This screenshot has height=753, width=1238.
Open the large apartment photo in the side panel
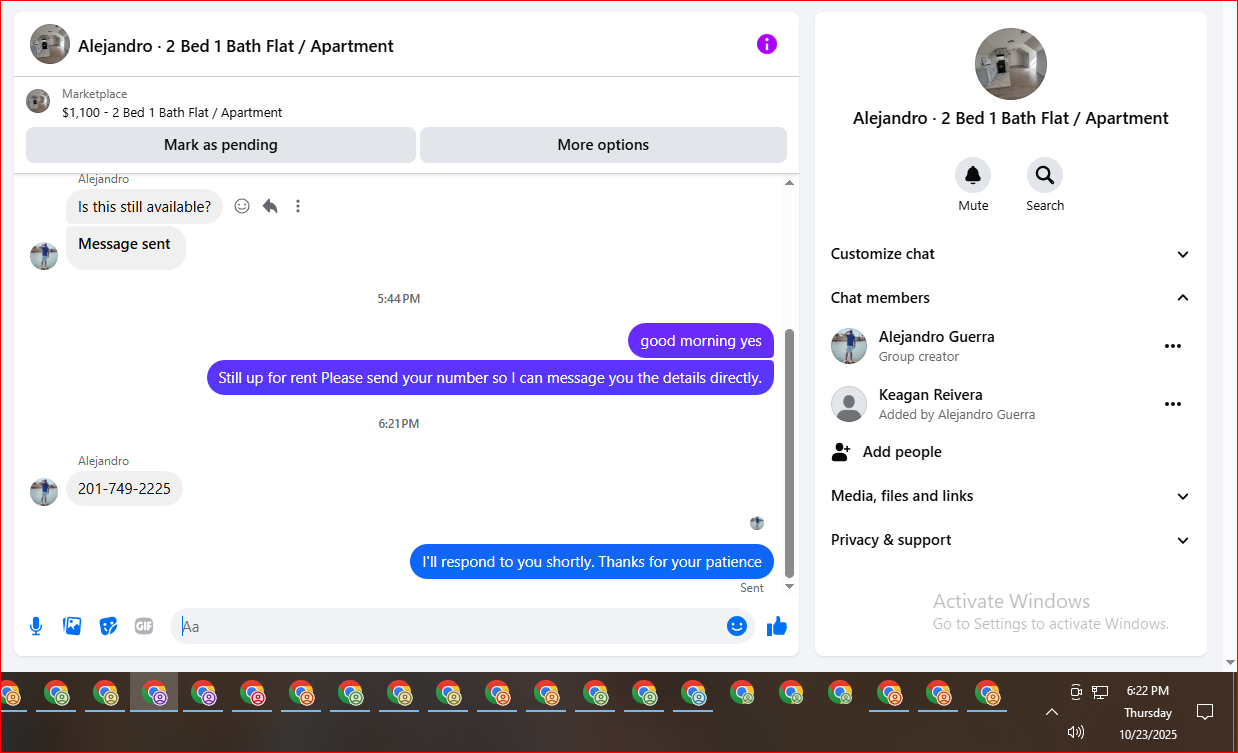pos(1011,64)
